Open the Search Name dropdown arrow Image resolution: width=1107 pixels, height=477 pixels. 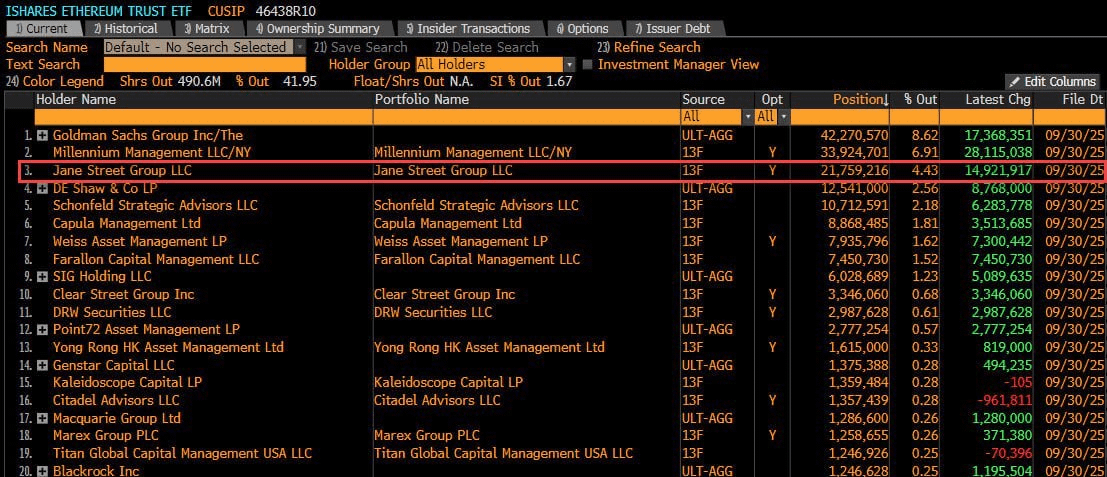pyautogui.click(x=299, y=47)
